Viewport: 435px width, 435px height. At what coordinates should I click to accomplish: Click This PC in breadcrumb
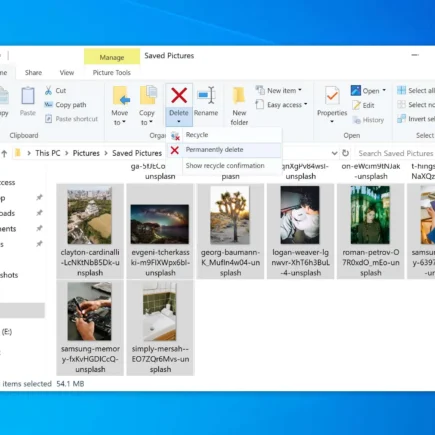pos(48,153)
